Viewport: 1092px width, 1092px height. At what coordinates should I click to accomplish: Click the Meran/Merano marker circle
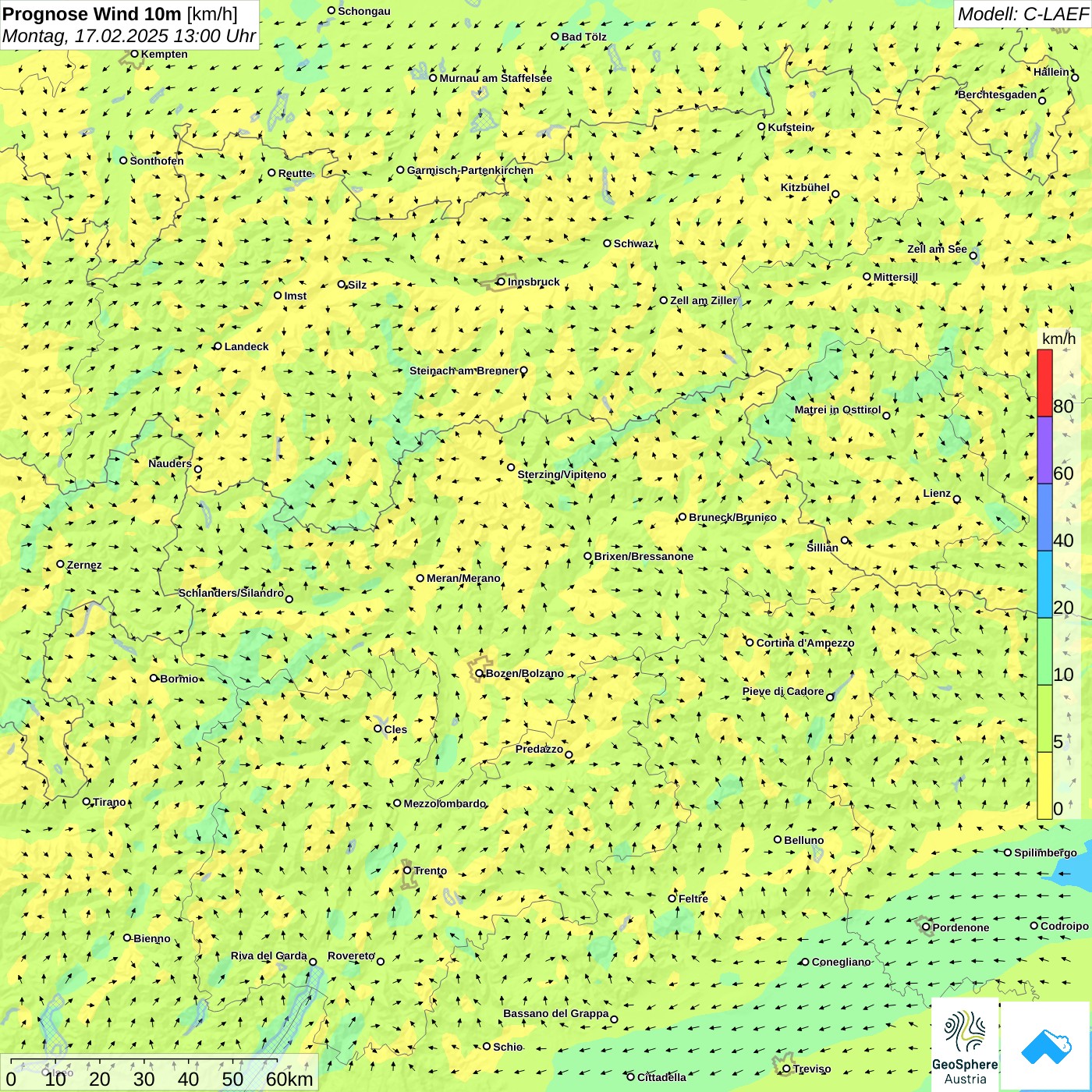point(420,578)
